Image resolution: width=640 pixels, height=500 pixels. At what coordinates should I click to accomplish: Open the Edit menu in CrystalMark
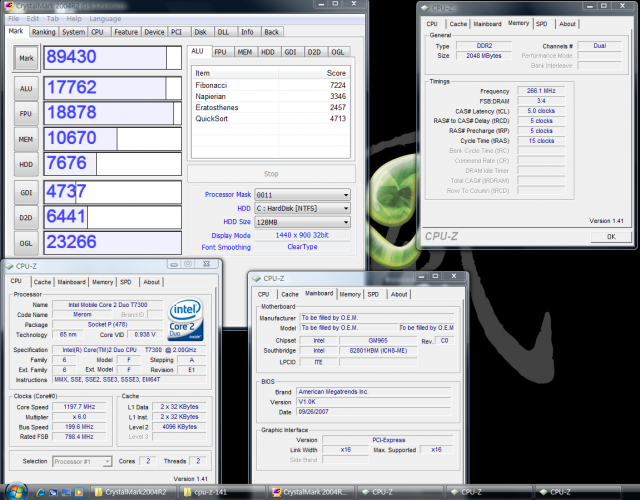point(33,19)
